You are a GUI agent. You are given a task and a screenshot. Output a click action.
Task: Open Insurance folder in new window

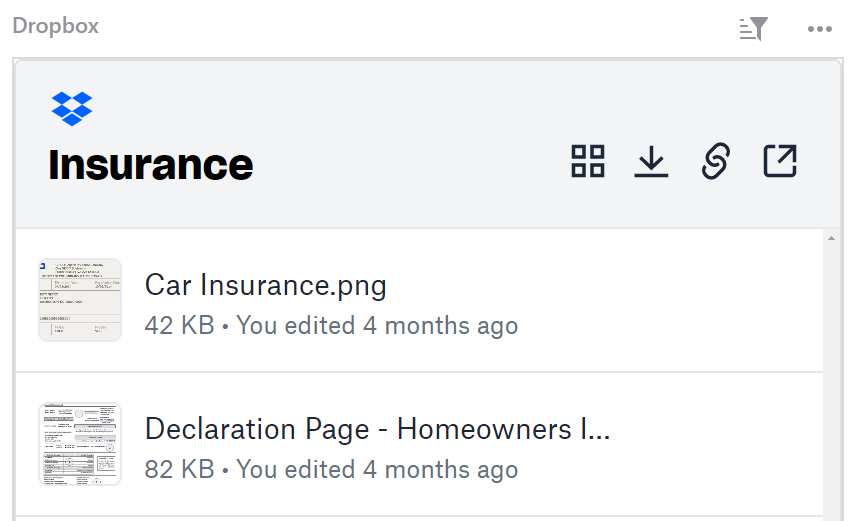tap(780, 161)
